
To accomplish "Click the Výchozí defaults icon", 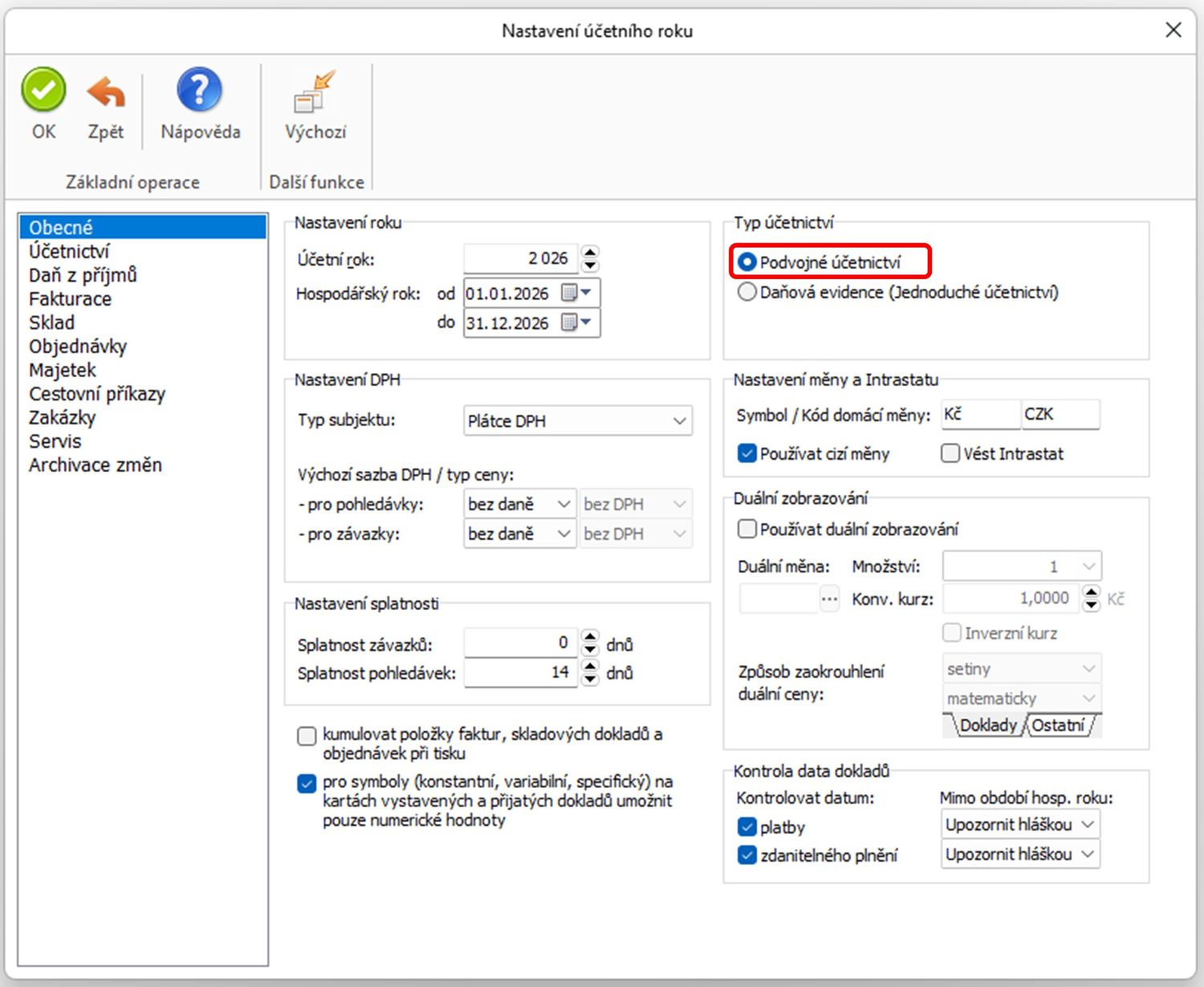I will tap(315, 91).
